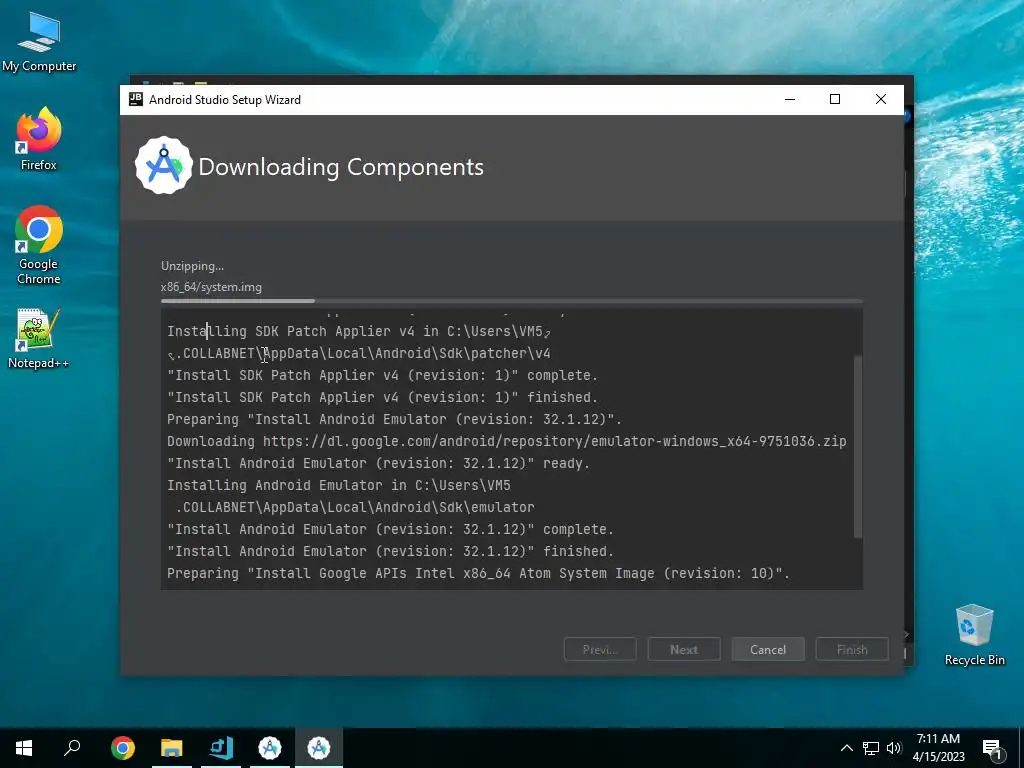1024x768 pixels.
Task: Switch to first Android Studio taskbar icon
Action: click(270, 748)
